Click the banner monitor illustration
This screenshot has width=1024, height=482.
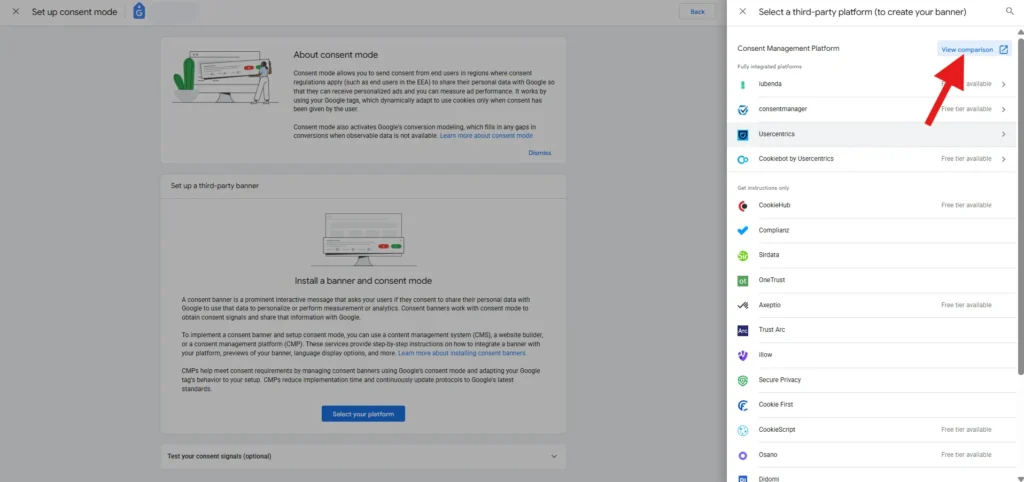coord(363,240)
